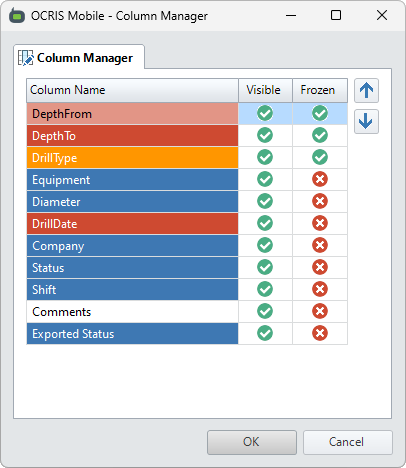The width and height of the screenshot is (406, 468).
Task: Freeze the Exported Status column
Action: [320, 333]
